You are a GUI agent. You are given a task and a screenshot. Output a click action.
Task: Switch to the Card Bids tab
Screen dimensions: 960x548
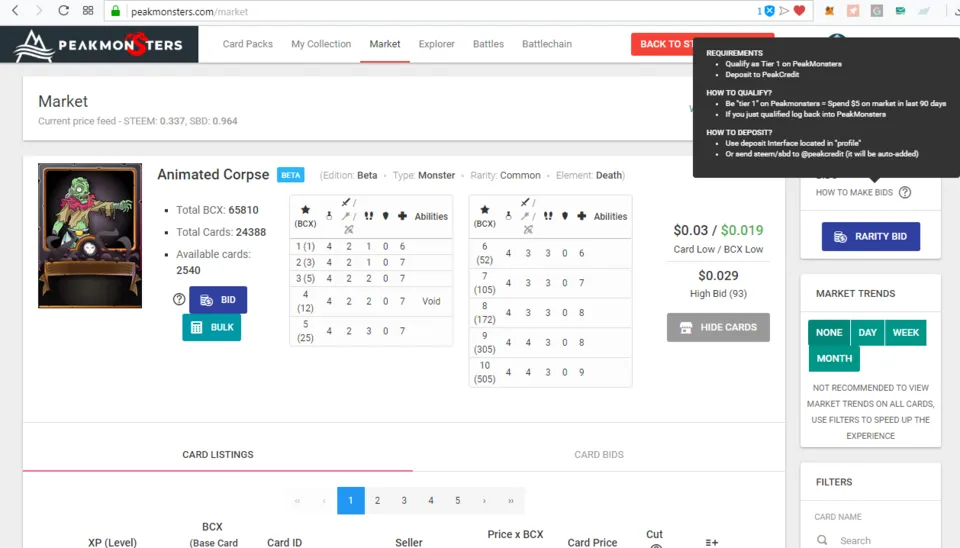(599, 454)
